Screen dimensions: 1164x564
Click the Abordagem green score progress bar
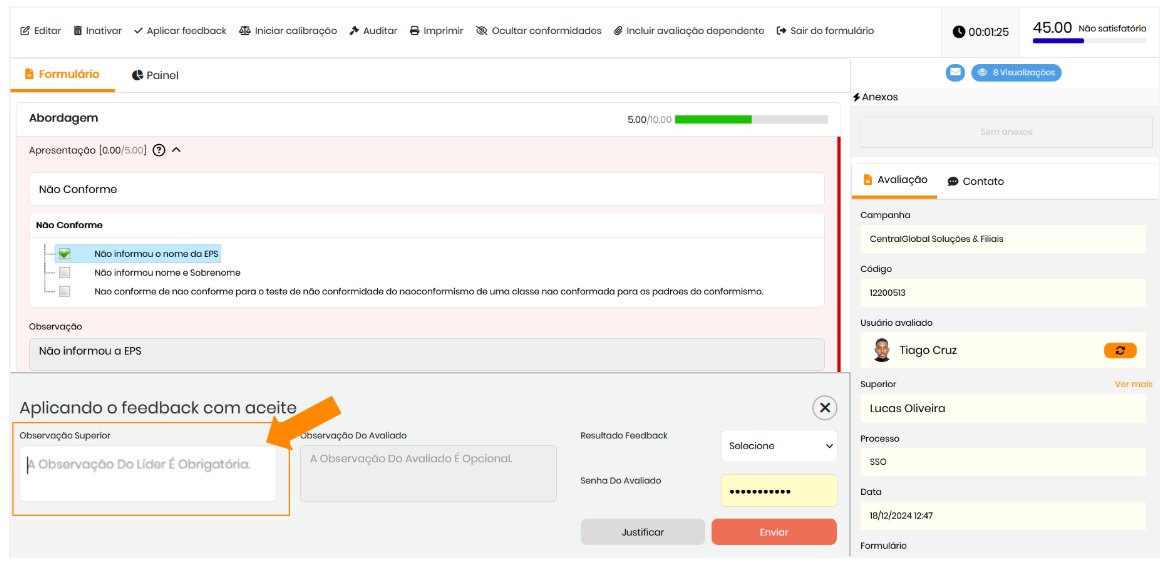pyautogui.click(x=750, y=119)
